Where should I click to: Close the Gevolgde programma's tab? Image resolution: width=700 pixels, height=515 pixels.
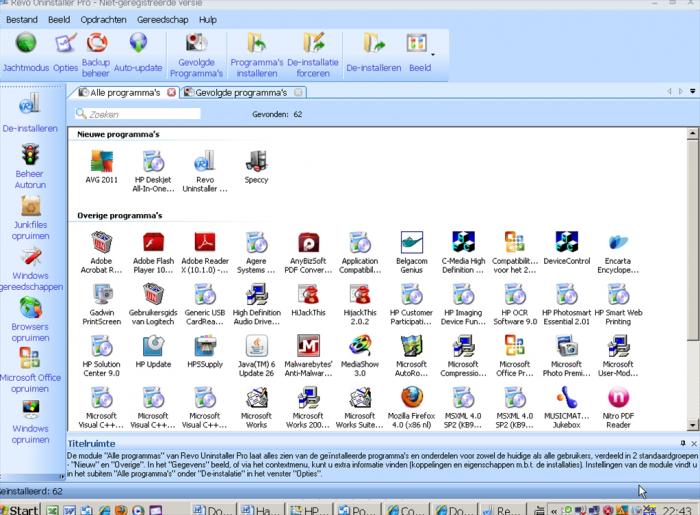click(298, 92)
